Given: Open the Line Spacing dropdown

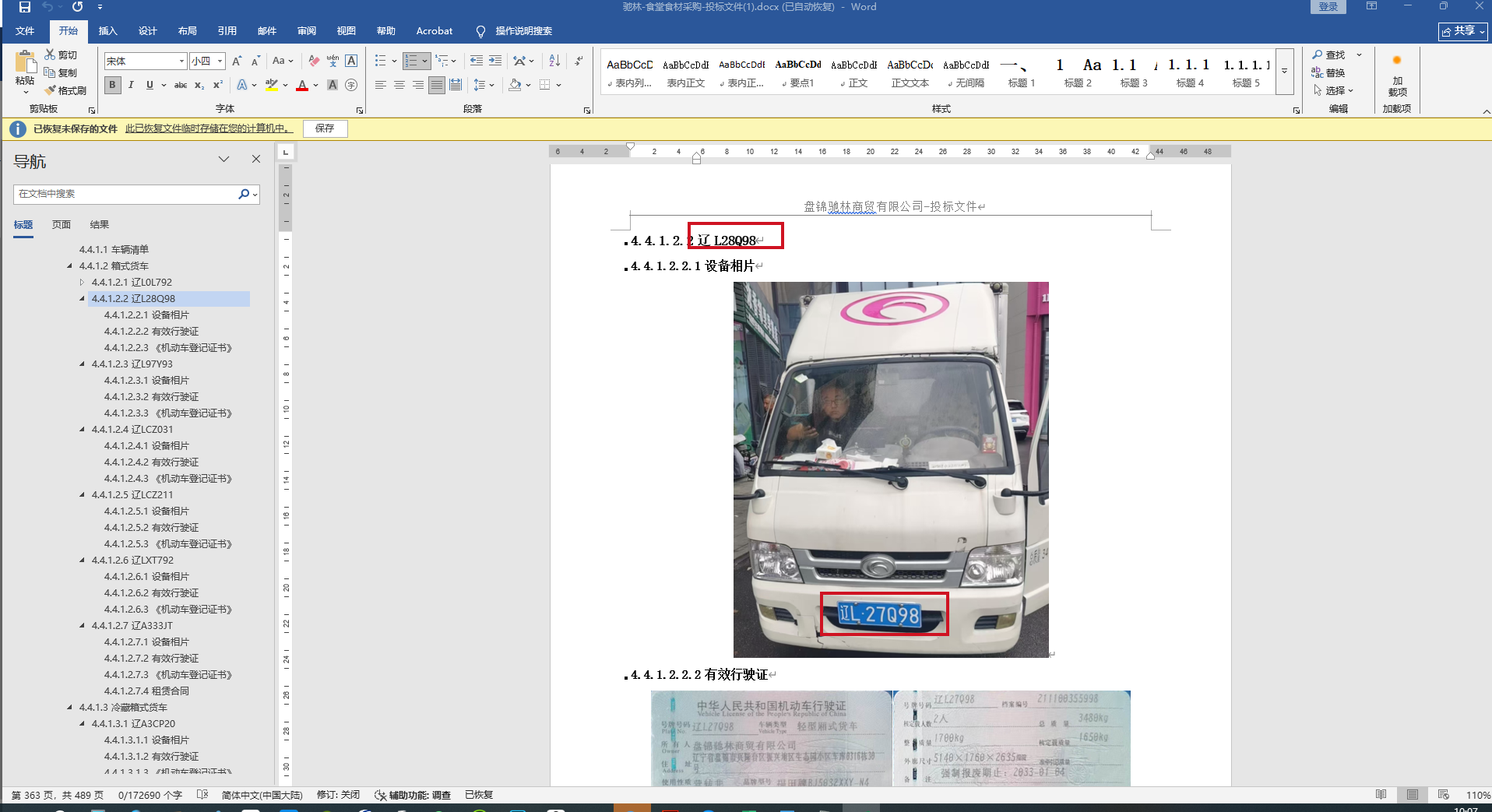Looking at the screenshot, I should (484, 85).
